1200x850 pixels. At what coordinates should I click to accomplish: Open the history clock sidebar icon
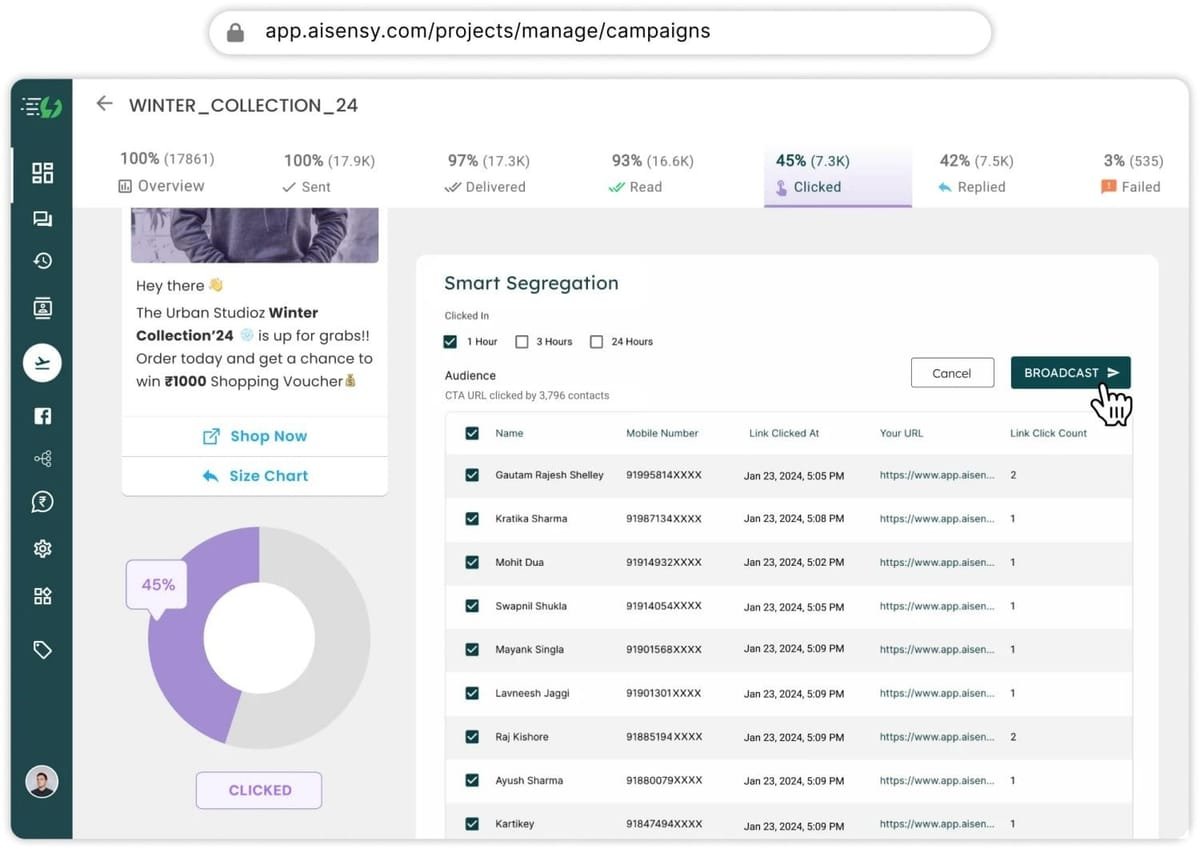pos(42,261)
